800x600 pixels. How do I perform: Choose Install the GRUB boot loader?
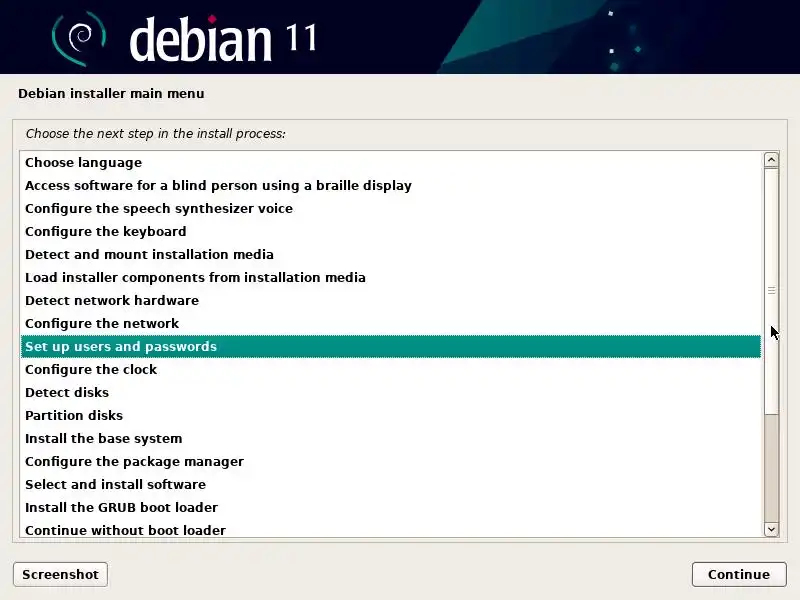(391, 507)
